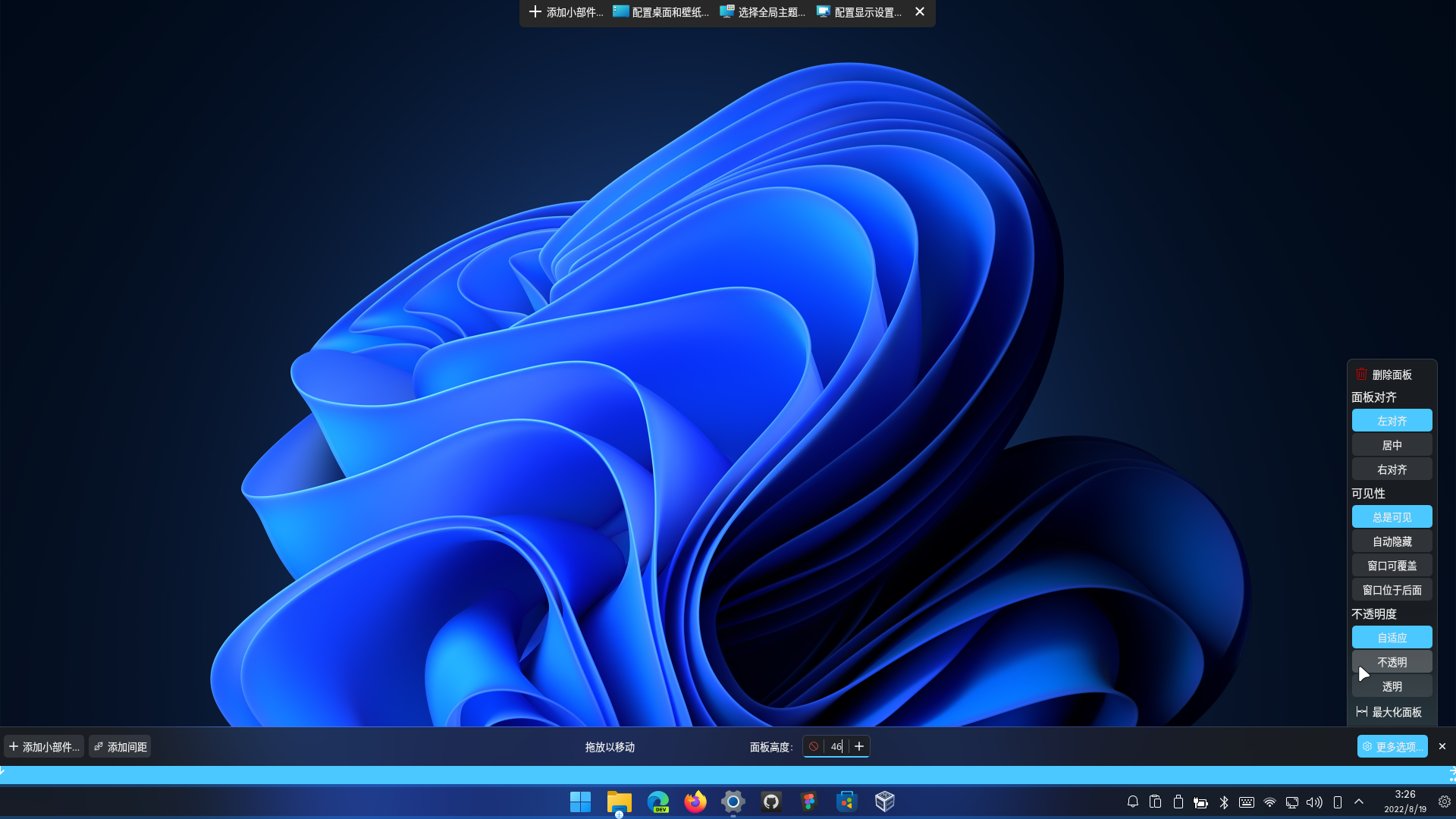Open Bluetooth tray icon
Screen dimensions: 1456x819
1224,802
